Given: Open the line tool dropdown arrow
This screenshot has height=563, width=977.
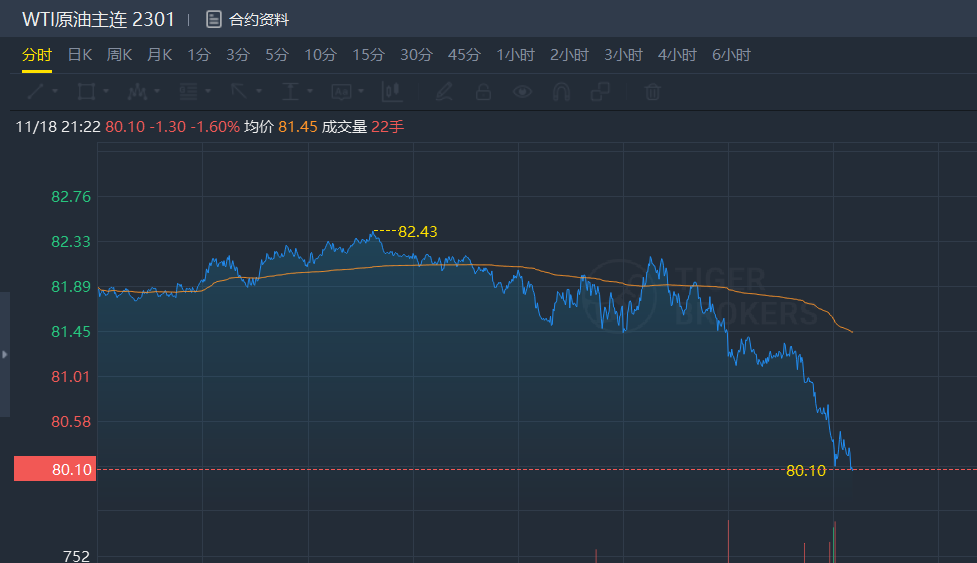Looking at the screenshot, I should point(55,92).
